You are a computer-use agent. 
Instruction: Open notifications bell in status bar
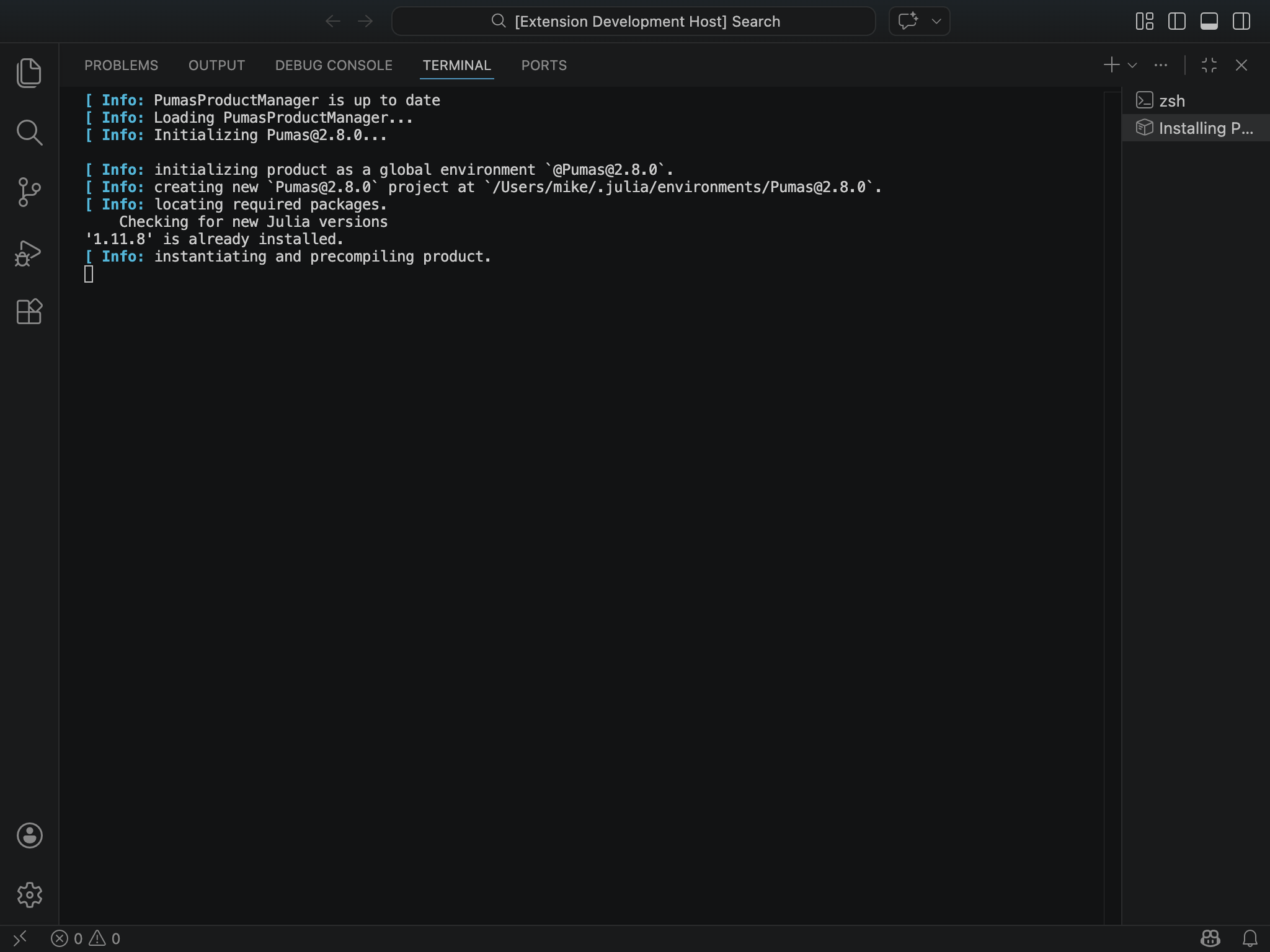point(1250,938)
